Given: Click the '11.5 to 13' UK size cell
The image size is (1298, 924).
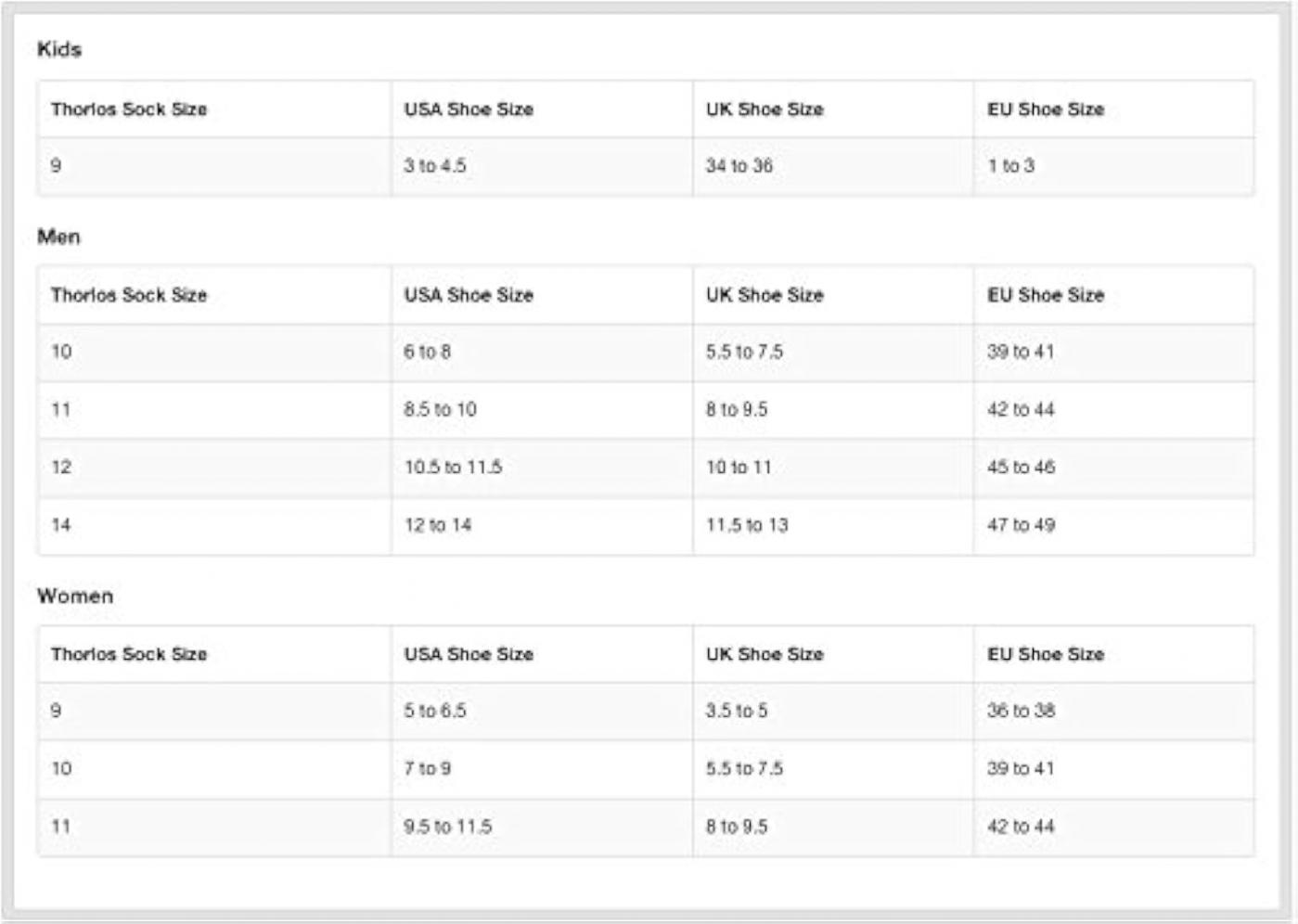Looking at the screenshot, I should (x=747, y=525).
